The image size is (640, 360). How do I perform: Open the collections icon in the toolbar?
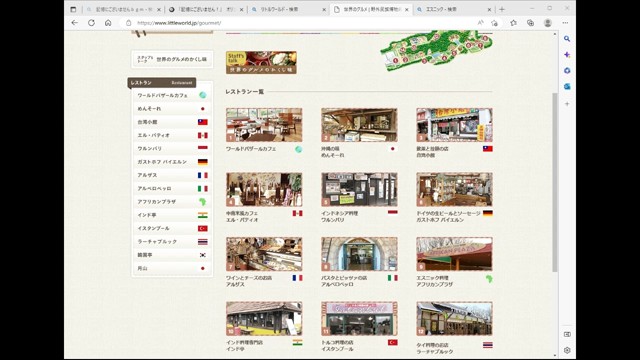(530, 23)
